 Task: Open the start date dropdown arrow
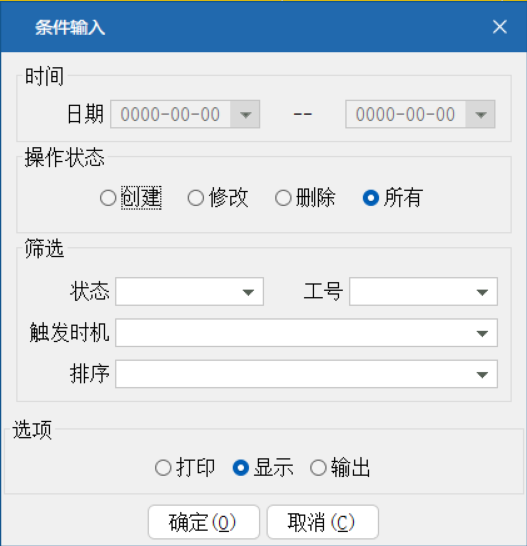245,114
